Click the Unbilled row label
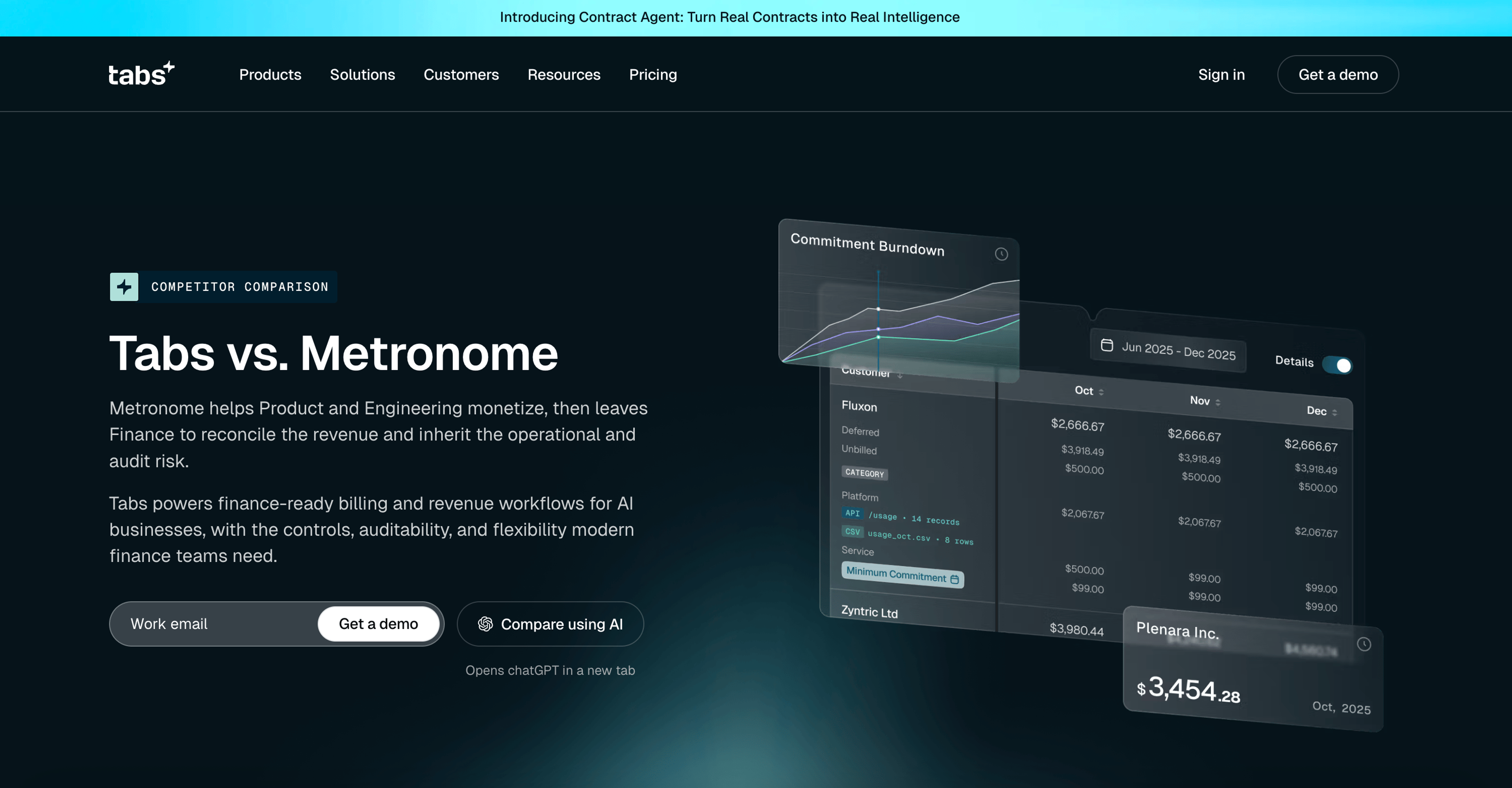1512x788 pixels. click(859, 450)
